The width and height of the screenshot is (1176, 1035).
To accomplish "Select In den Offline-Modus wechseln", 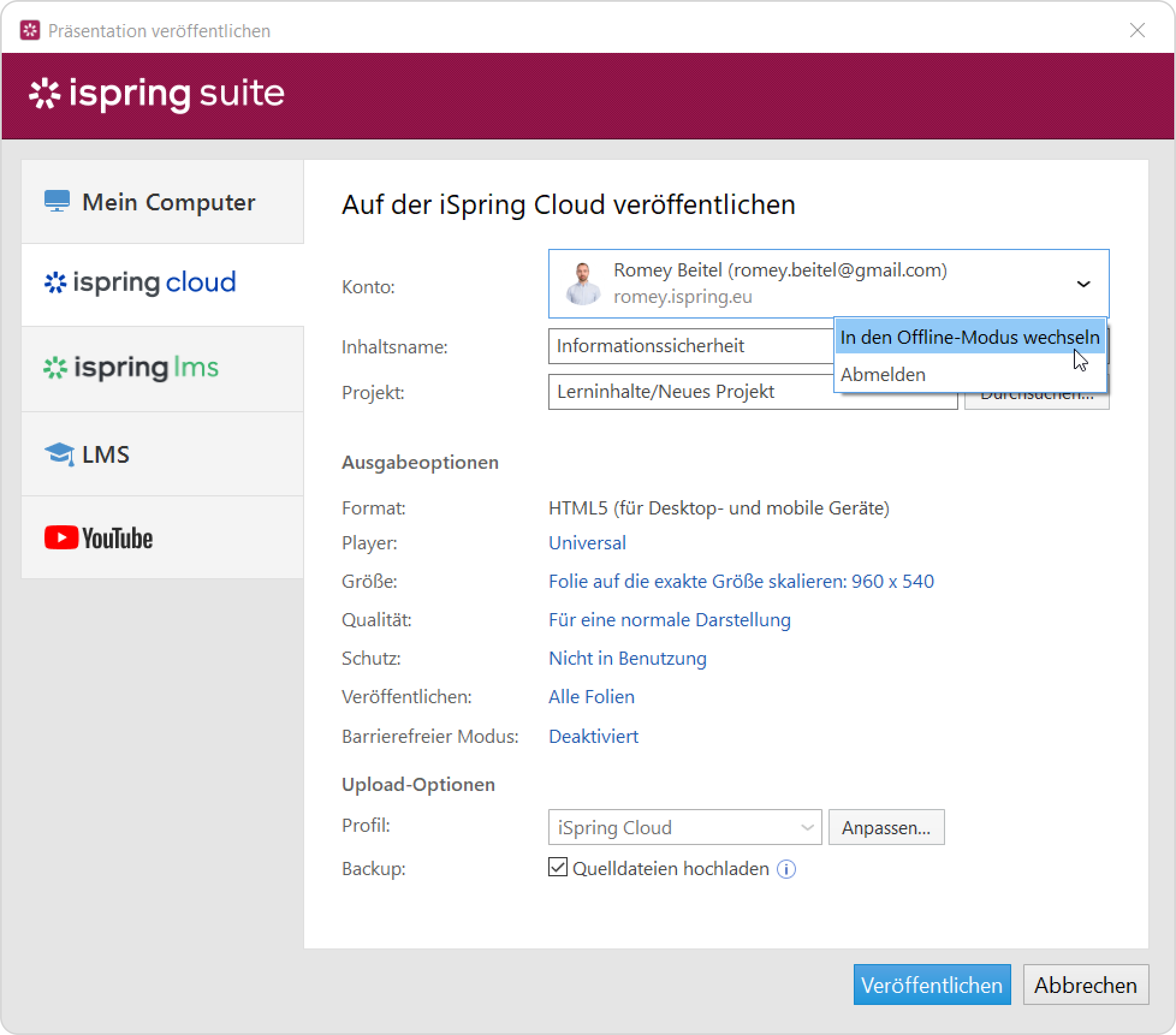I will 969,337.
